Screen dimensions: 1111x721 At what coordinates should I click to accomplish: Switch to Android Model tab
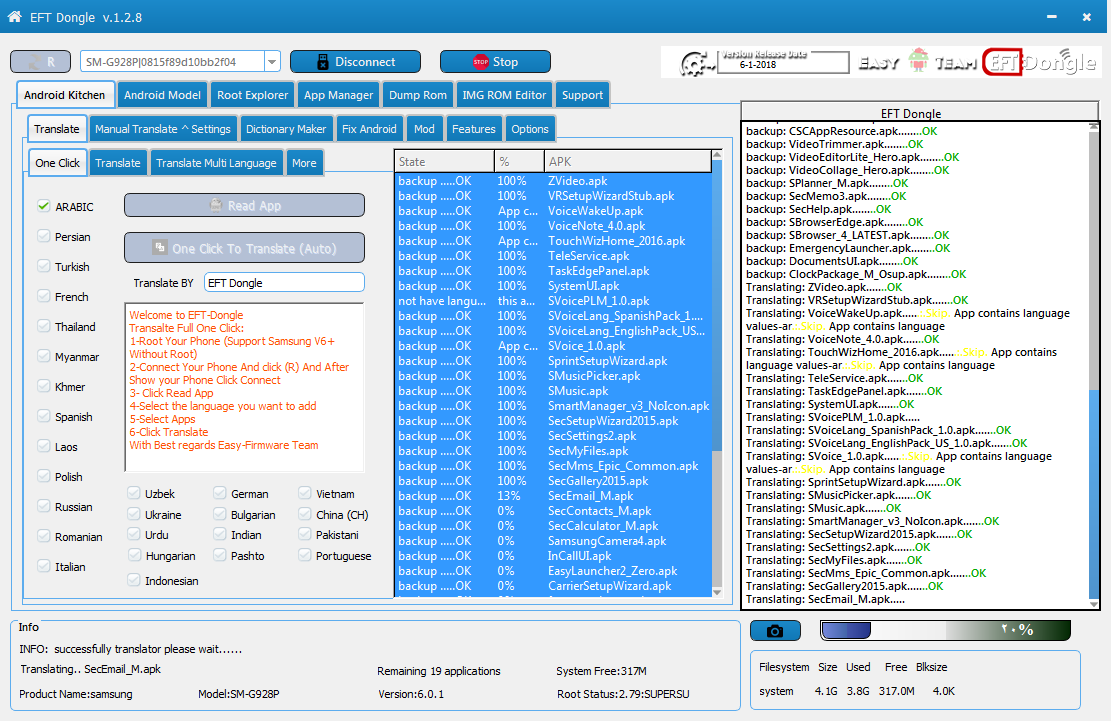(x=162, y=95)
